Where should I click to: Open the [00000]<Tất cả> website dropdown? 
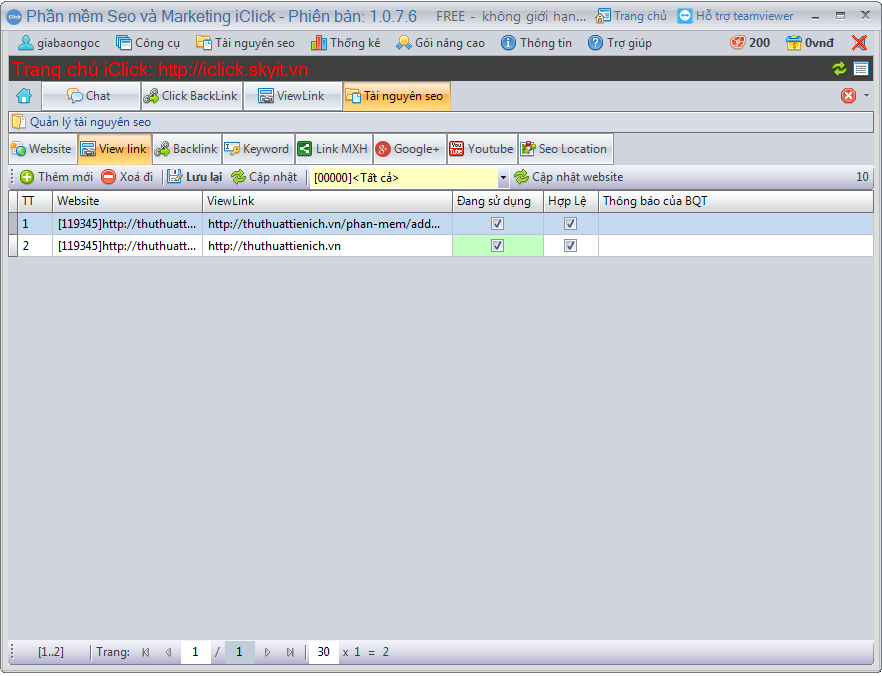pyautogui.click(x=503, y=178)
